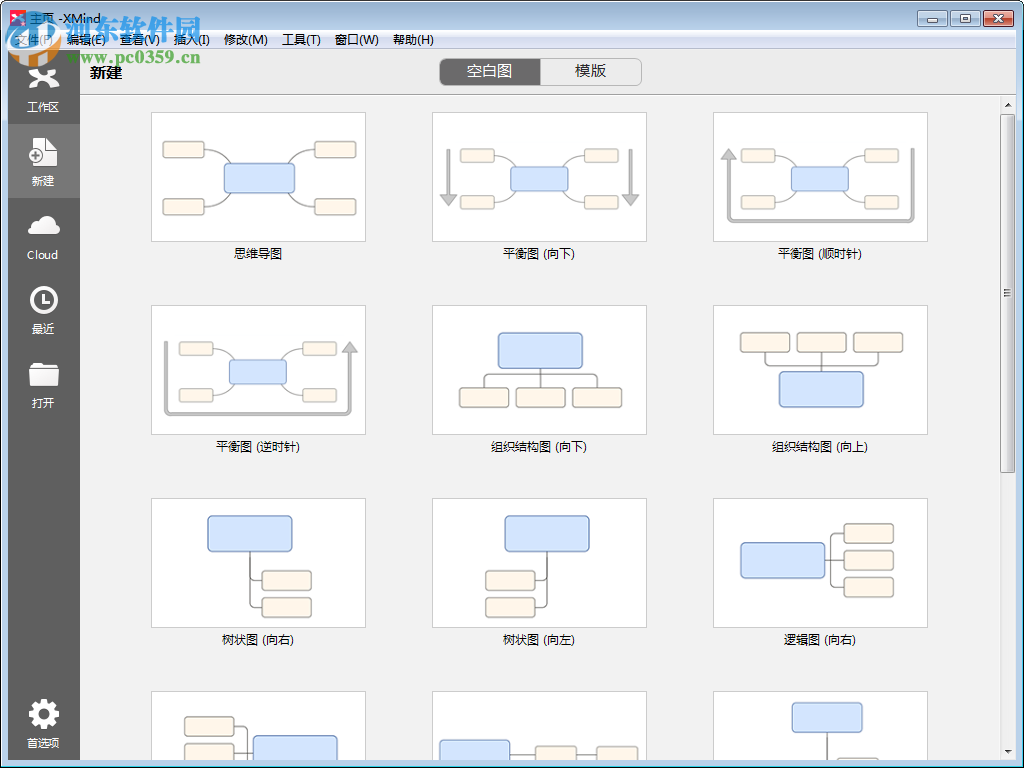Image resolution: width=1024 pixels, height=768 pixels.
Task: Click the 打开 (Open) folder icon
Action: 42,382
